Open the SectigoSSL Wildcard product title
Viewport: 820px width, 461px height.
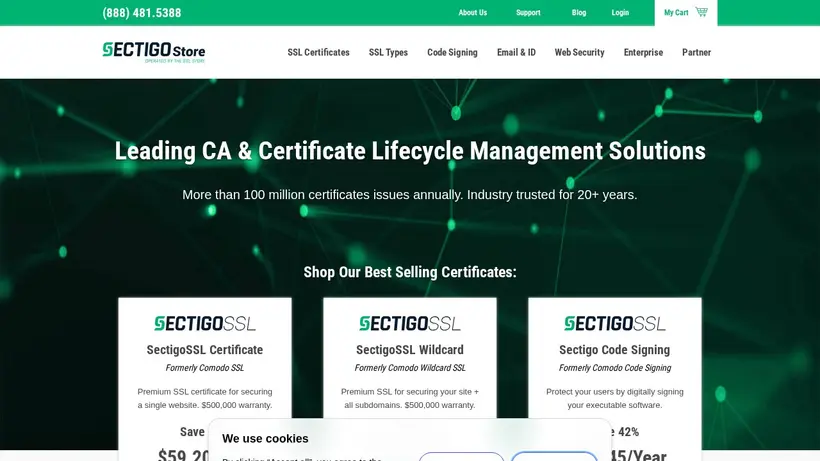click(x=409, y=350)
